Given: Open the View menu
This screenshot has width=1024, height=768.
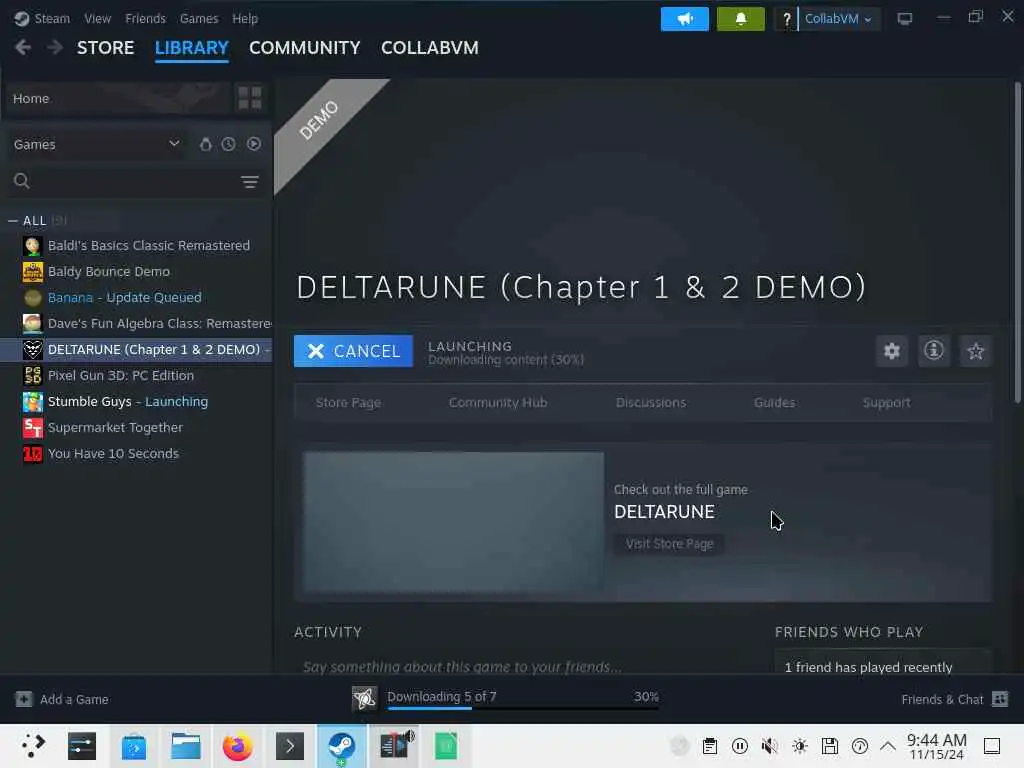Looking at the screenshot, I should [x=97, y=18].
